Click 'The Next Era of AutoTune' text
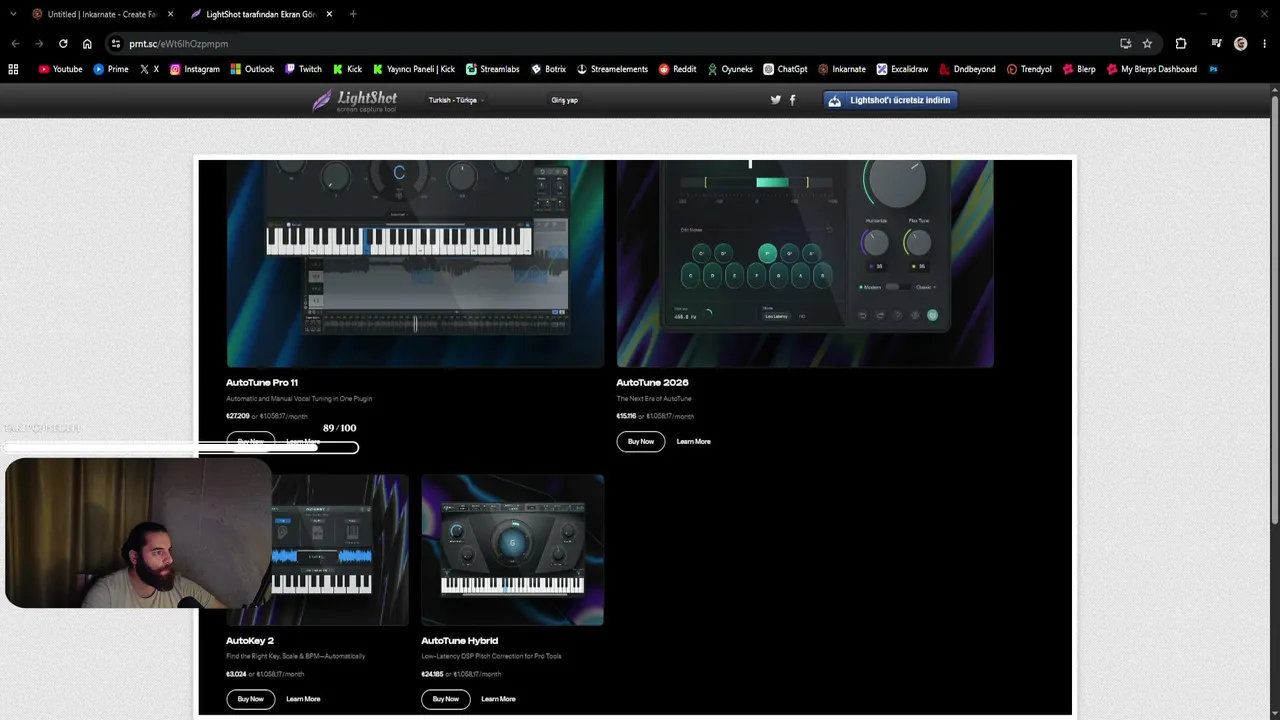The image size is (1280, 720). coord(654,399)
